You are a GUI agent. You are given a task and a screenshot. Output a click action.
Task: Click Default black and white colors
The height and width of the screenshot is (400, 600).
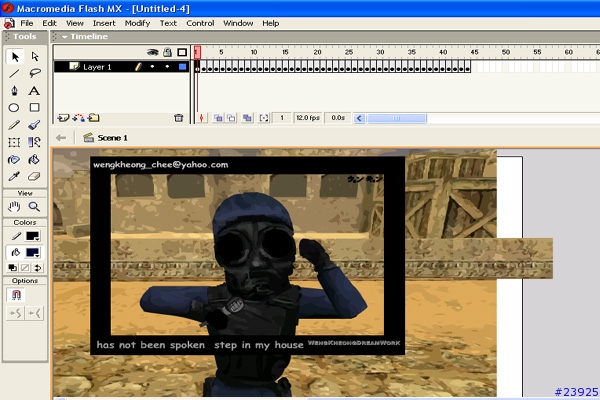click(12, 268)
